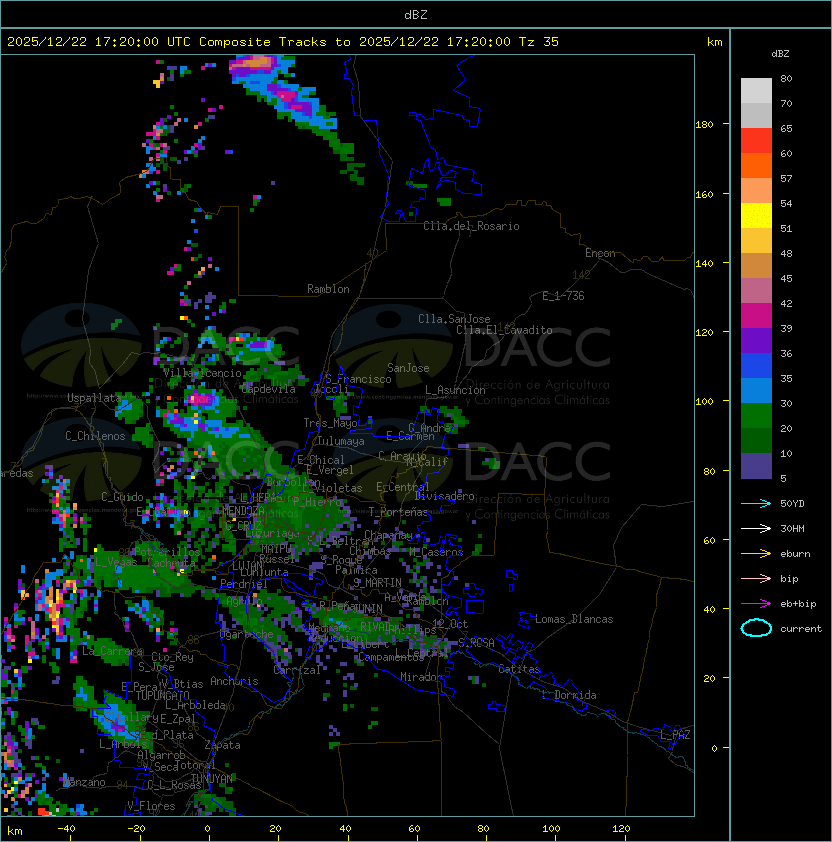This screenshot has width=832, height=842.
Task: Click the TUNUYAN city label
Action: point(212,778)
